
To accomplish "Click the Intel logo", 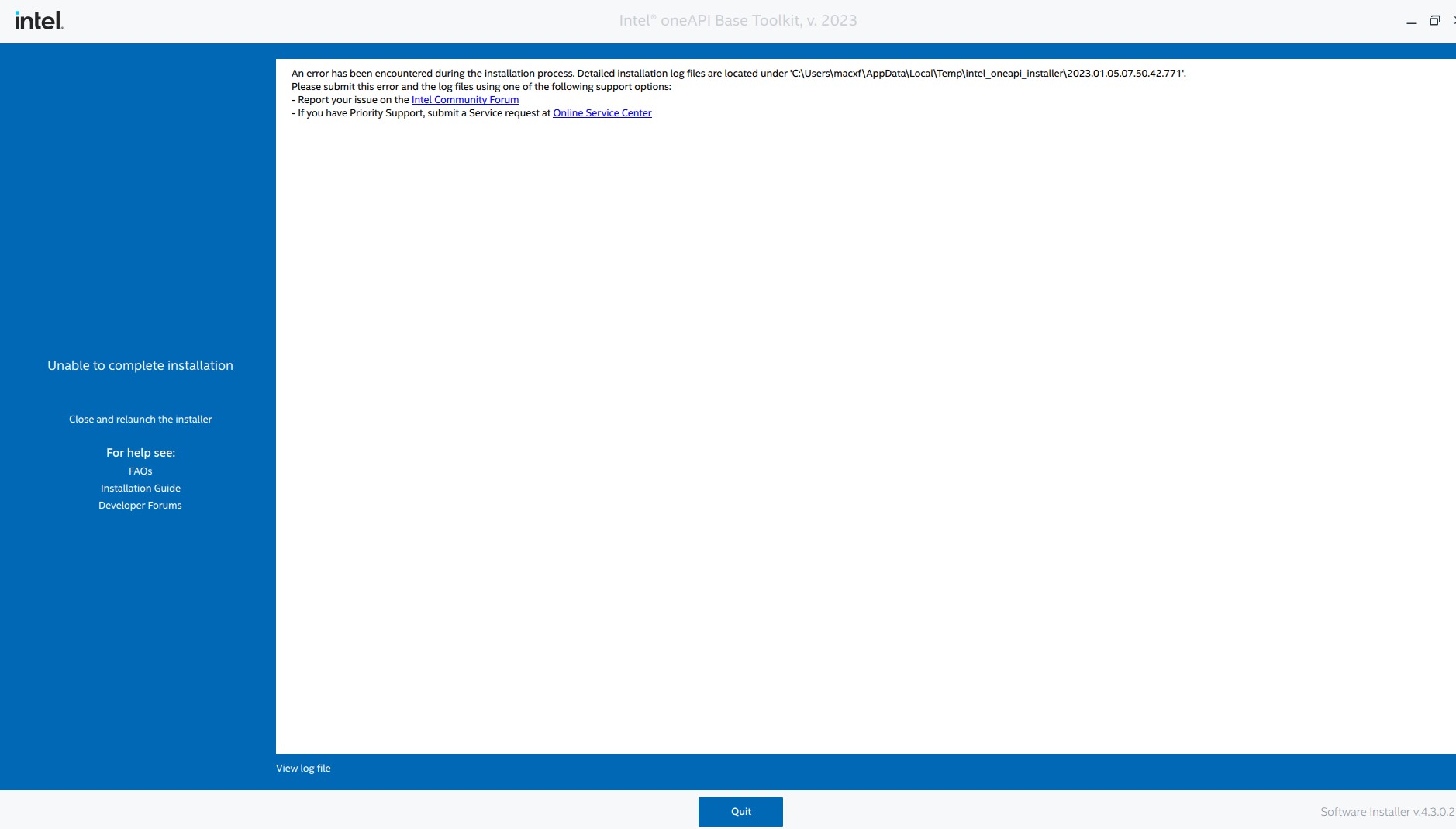I will coord(39,21).
